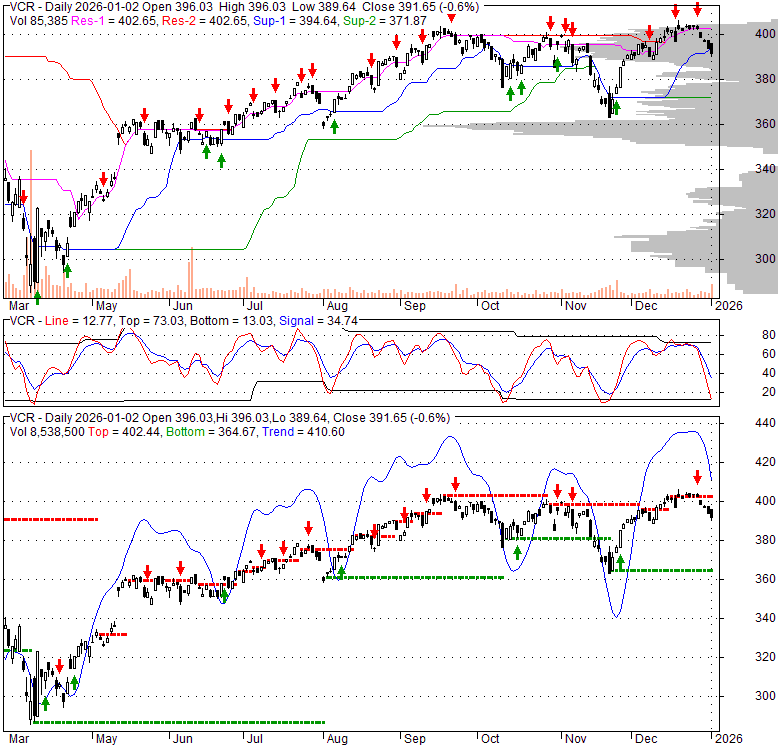This screenshot has width=780, height=745.
Task: Click the 40 oscillator axis label
Action: (769, 372)
